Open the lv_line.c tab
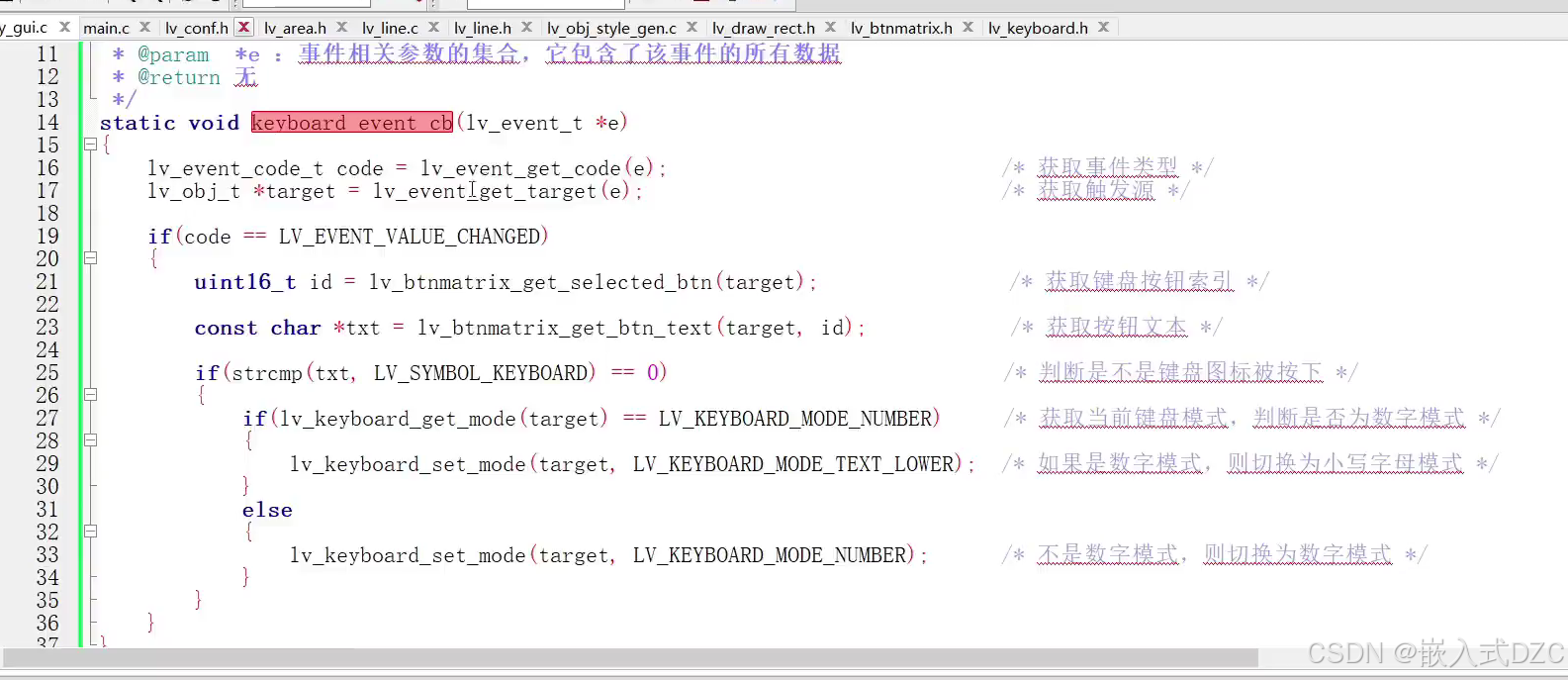 (x=390, y=28)
